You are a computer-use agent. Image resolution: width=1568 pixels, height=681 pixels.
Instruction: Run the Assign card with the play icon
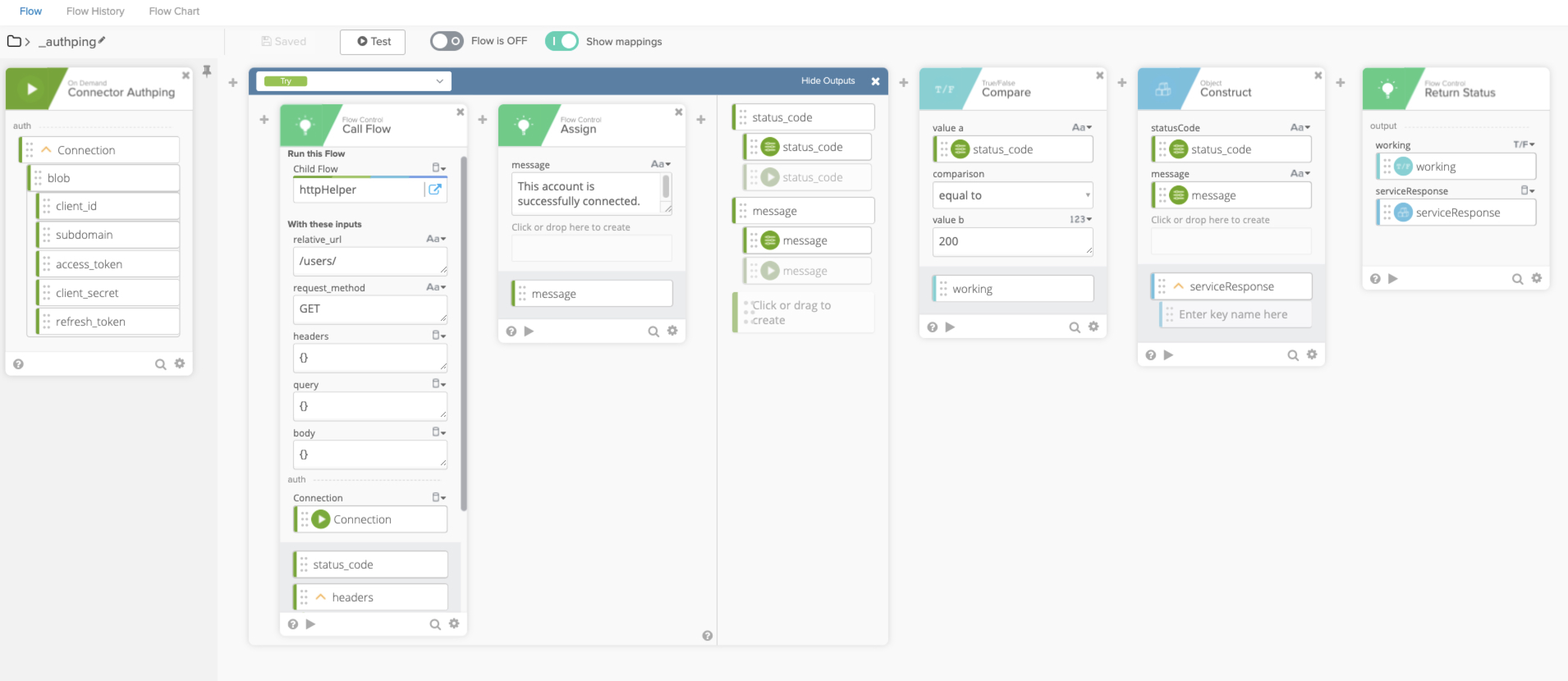tap(529, 331)
